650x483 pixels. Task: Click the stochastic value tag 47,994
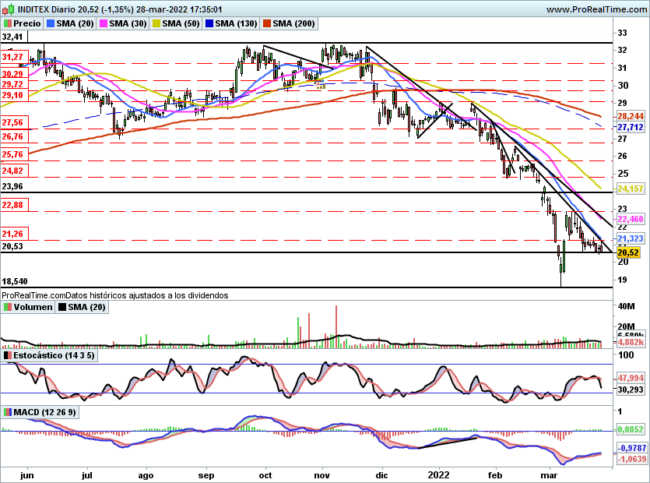click(x=630, y=379)
